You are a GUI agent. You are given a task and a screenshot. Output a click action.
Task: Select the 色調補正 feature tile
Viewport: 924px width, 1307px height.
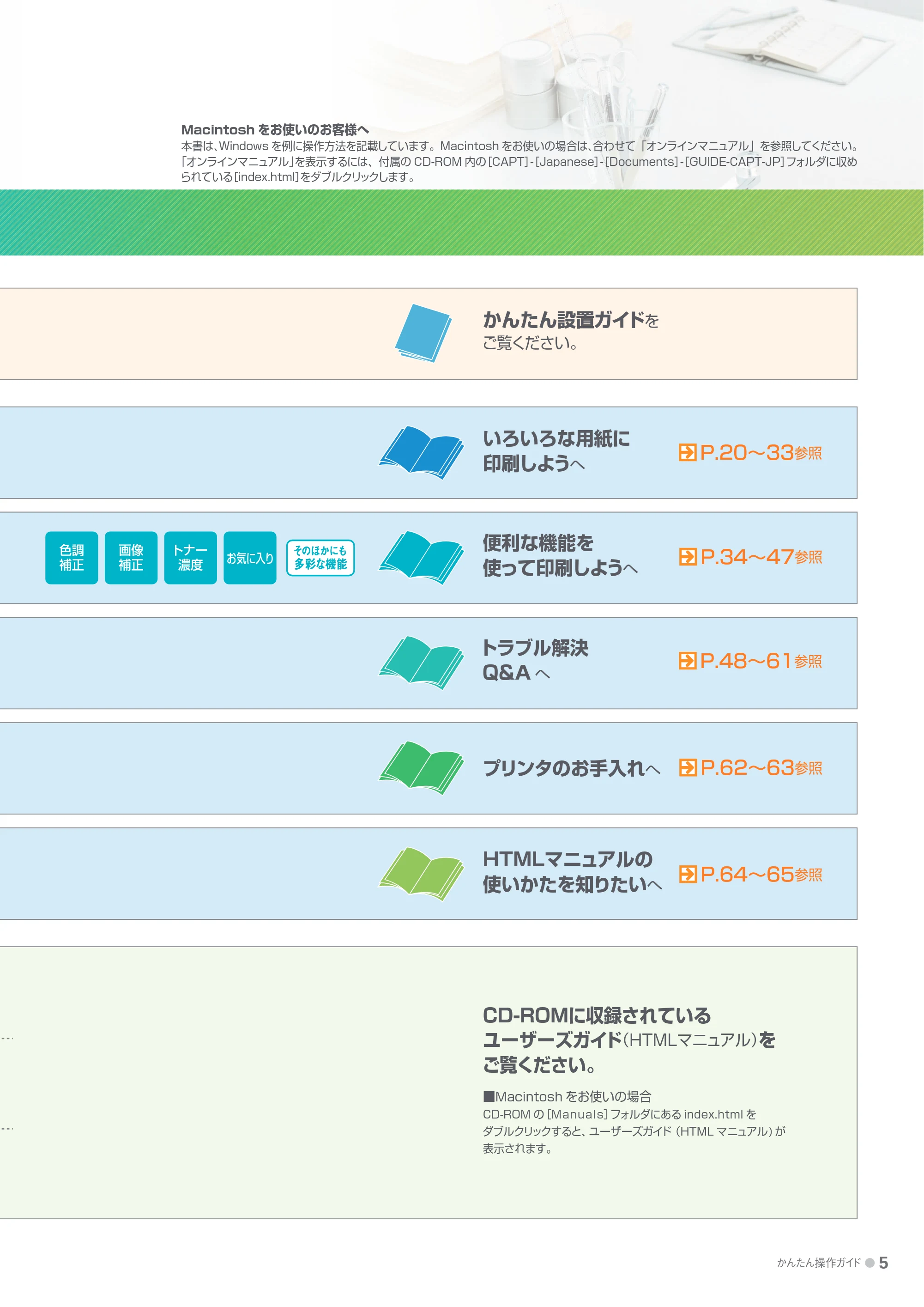(x=72, y=558)
